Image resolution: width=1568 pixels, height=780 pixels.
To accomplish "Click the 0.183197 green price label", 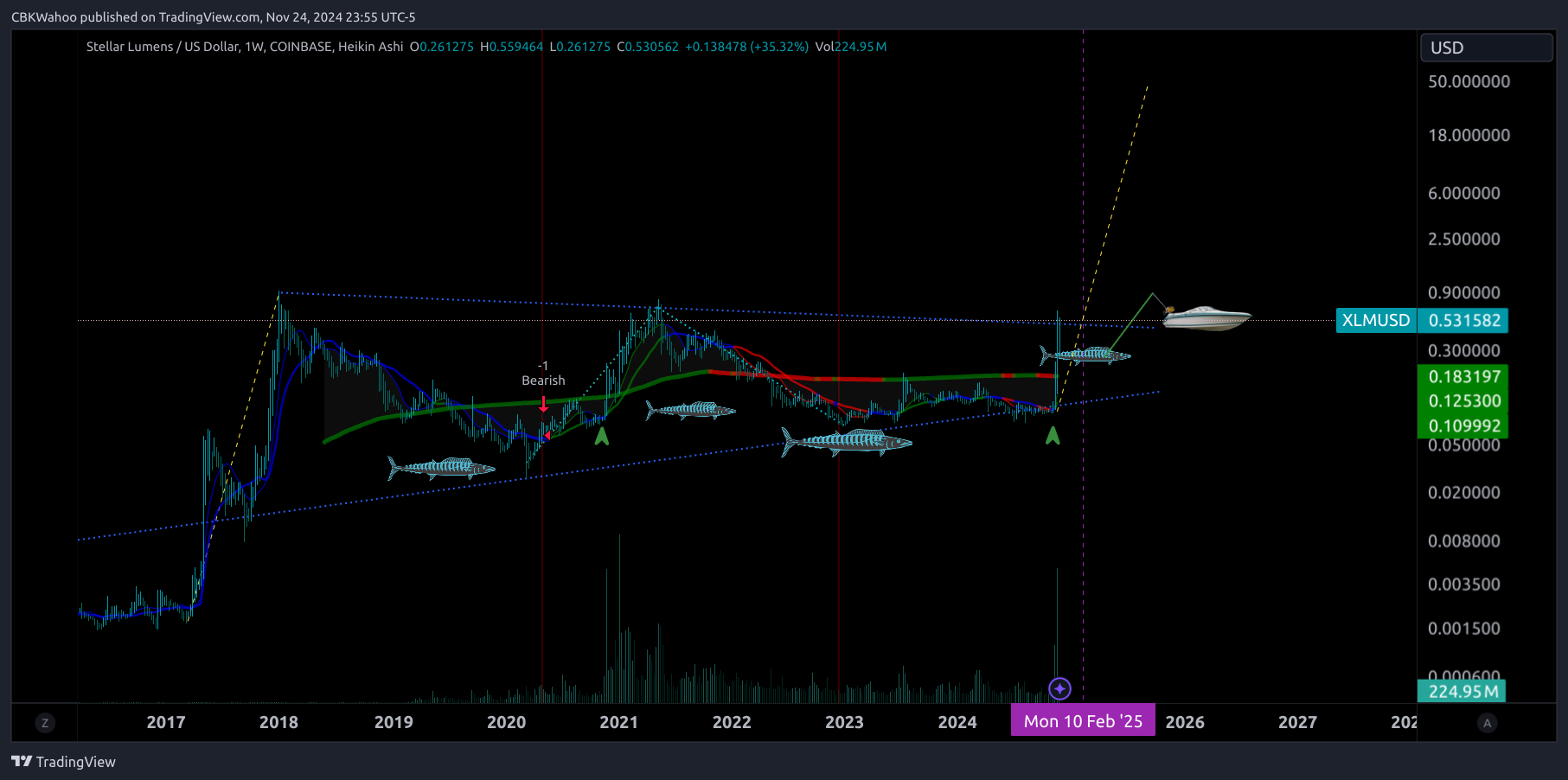I will click(1463, 376).
